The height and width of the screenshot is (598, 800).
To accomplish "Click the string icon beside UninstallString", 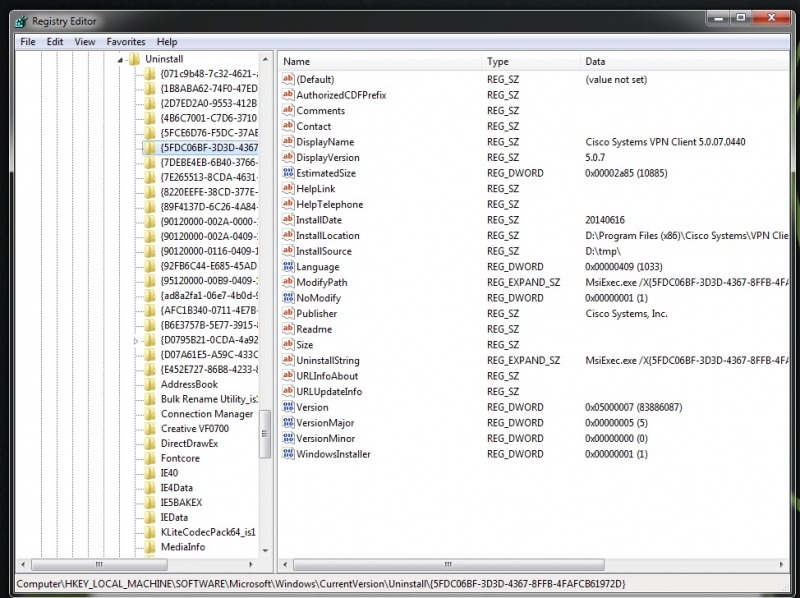I will pos(288,360).
